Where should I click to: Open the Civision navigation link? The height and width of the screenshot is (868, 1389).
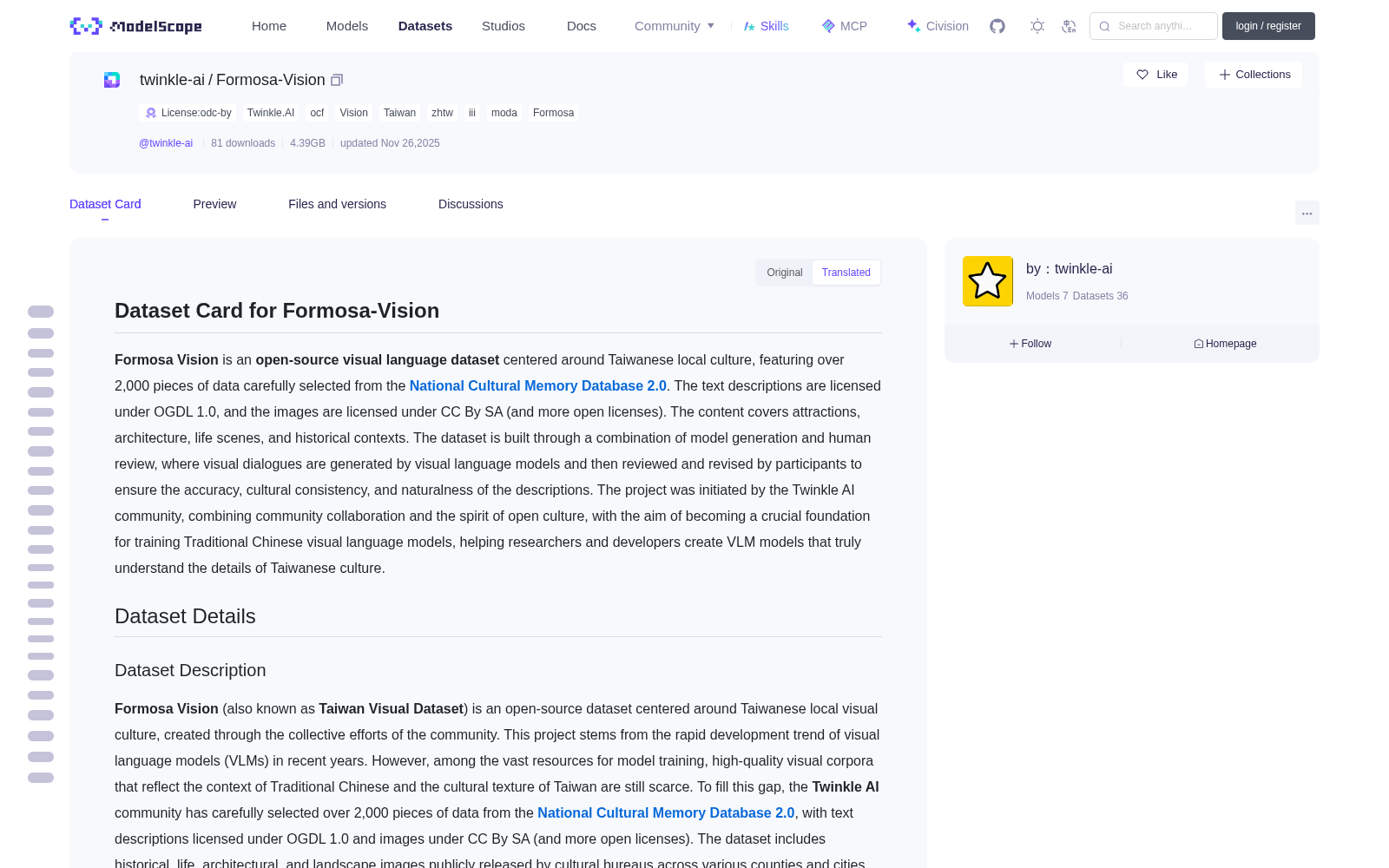coord(938,26)
